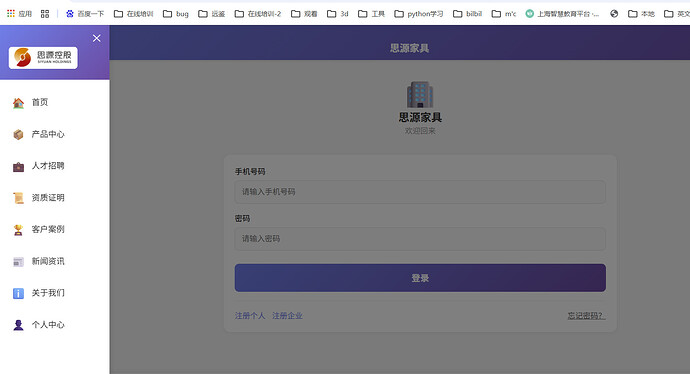The width and height of the screenshot is (690, 374).
Task: Open the 在线培训 bookmark folder
Action: tap(134, 14)
